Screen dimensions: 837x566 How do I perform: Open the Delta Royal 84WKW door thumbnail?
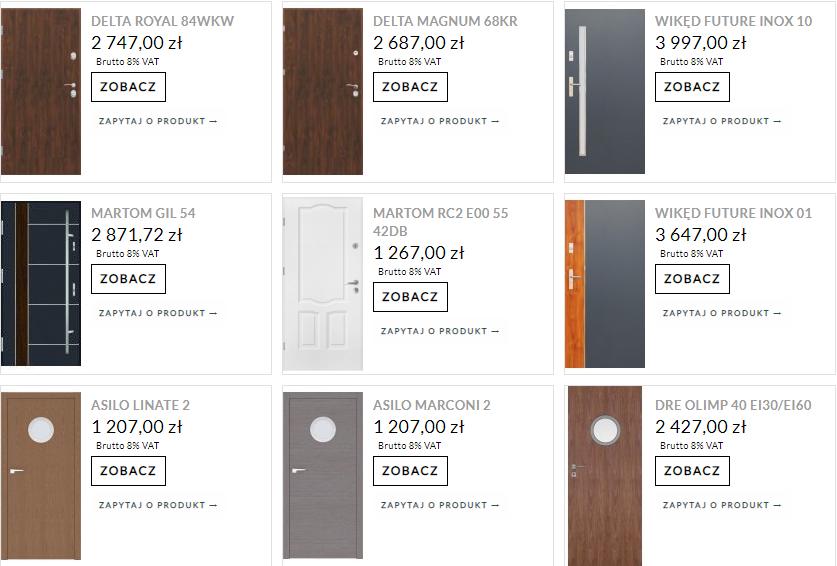[x=41, y=91]
